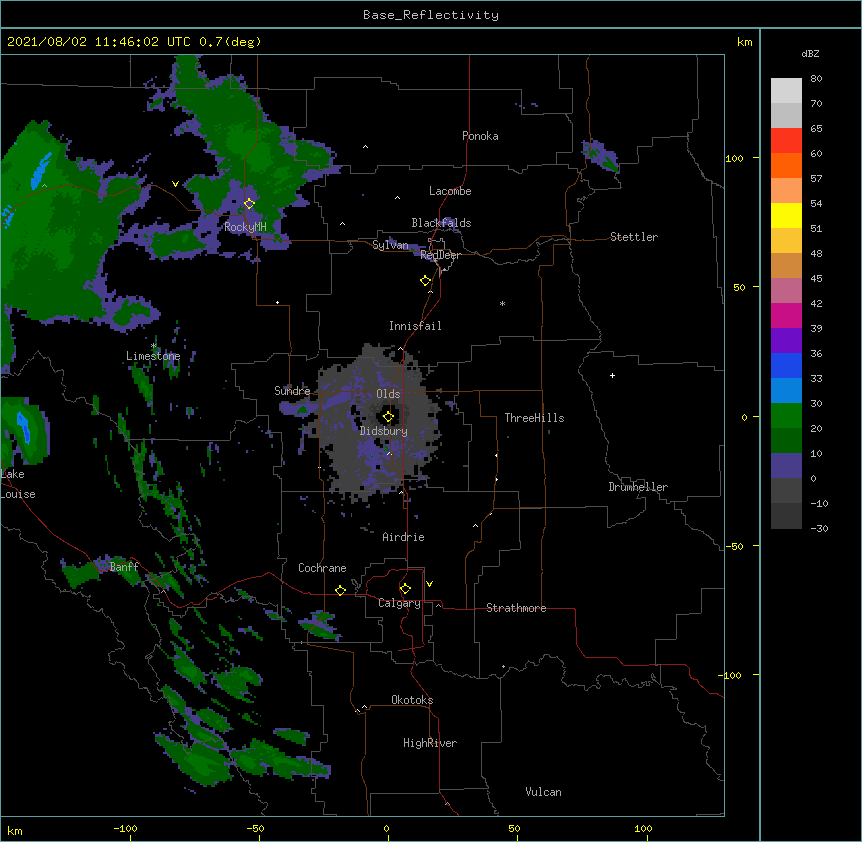Click the 65 dBZ red legend swatch

click(x=786, y=141)
